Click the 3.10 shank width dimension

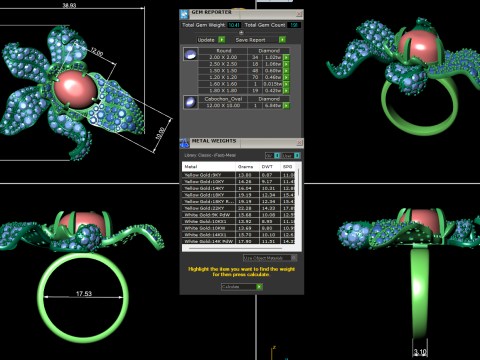pos(420,352)
